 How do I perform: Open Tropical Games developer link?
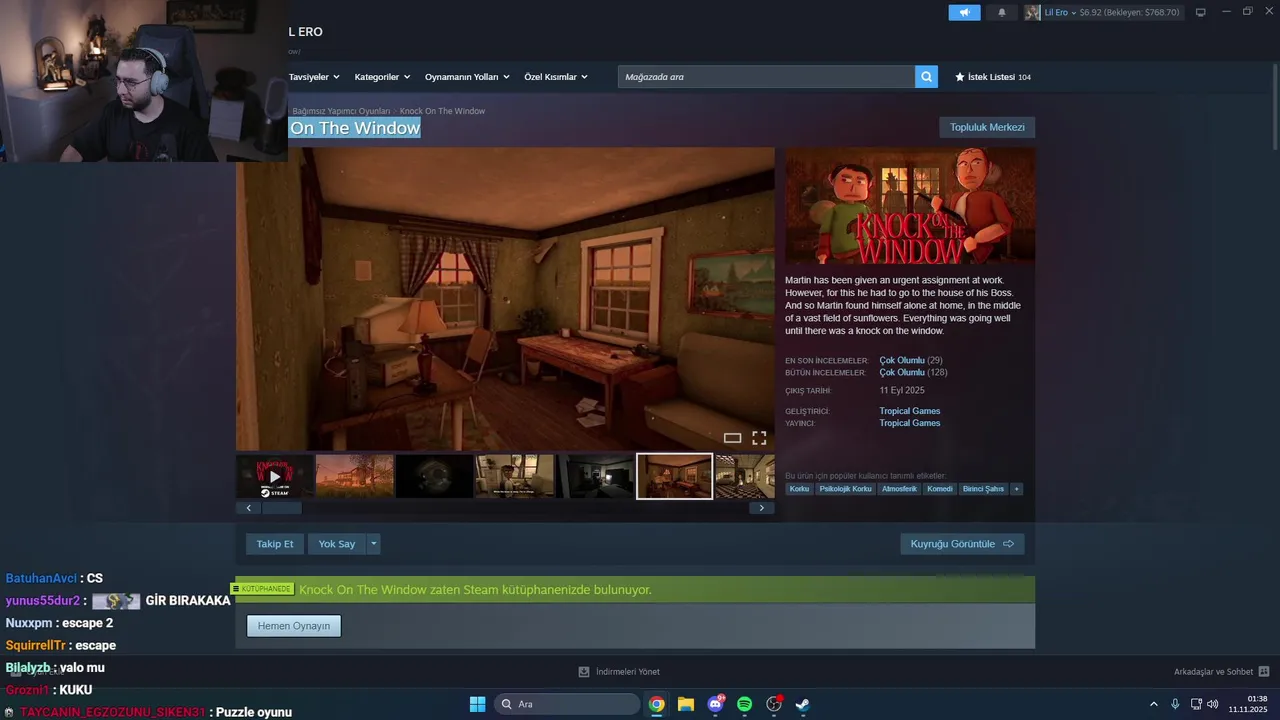[x=910, y=411]
